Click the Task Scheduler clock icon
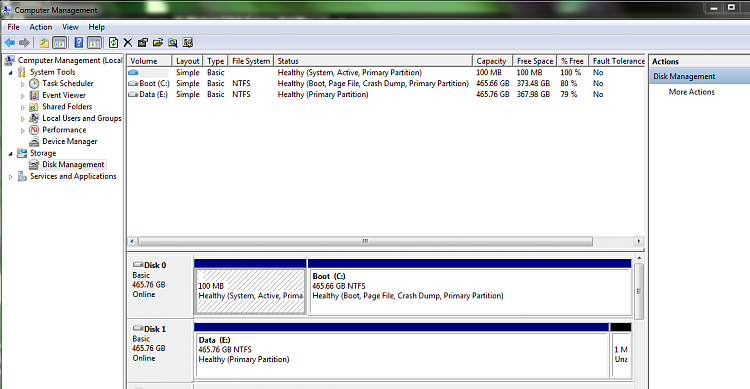This screenshot has height=389, width=750. pyautogui.click(x=34, y=84)
